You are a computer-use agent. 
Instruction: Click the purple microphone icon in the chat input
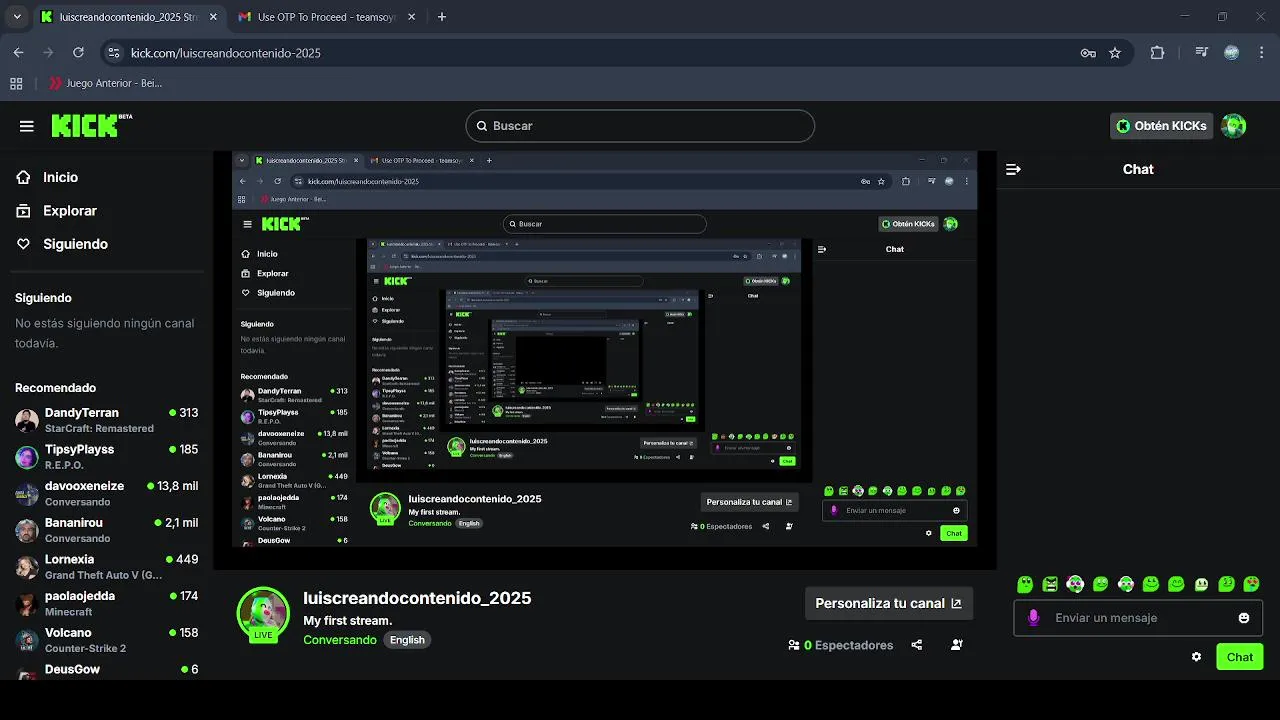click(1033, 618)
